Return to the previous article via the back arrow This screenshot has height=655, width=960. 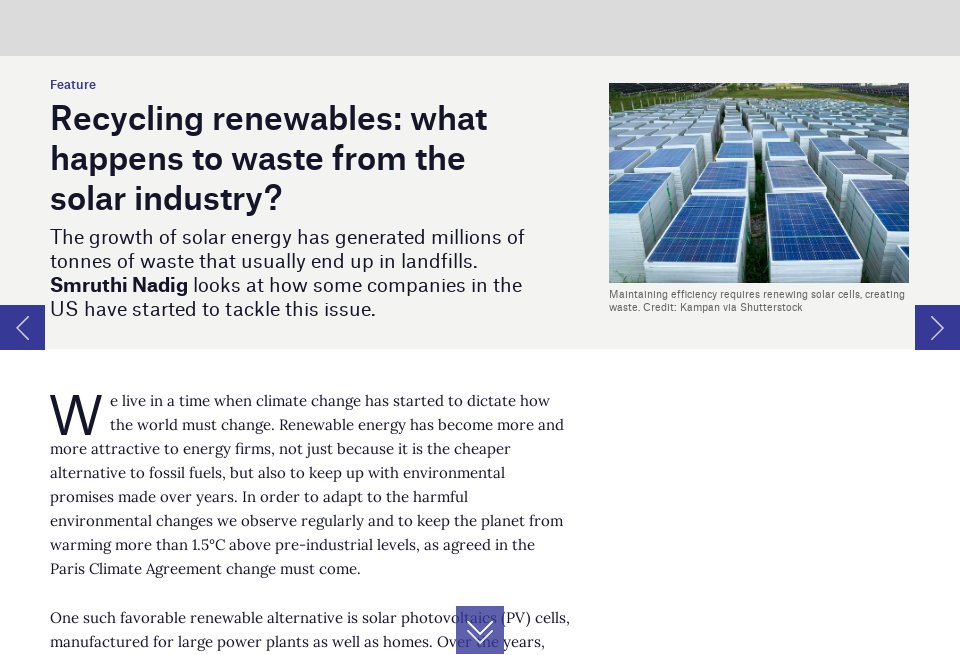pos(22,328)
